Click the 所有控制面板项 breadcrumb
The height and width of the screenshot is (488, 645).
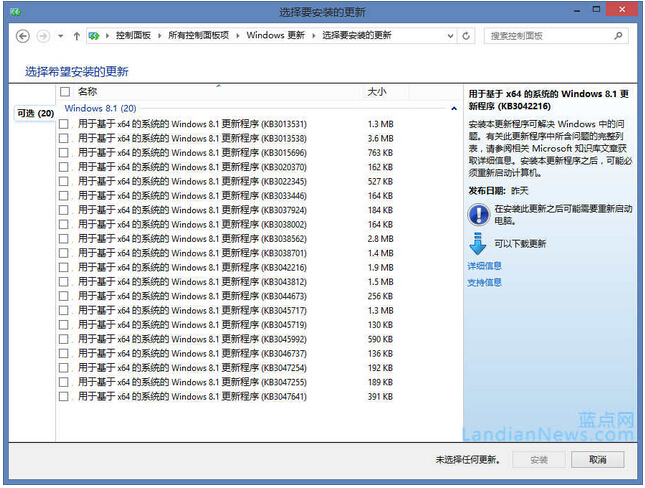[198, 36]
